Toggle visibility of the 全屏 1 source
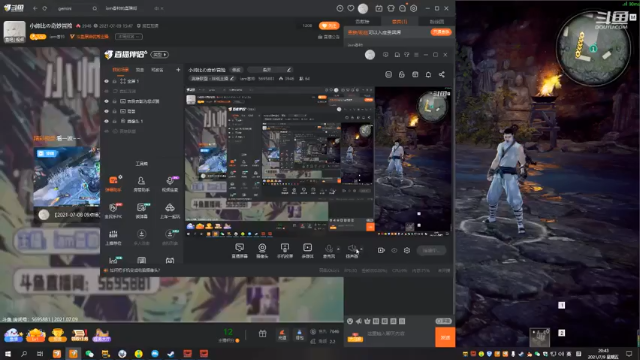The width and height of the screenshot is (640, 360). pyautogui.click(x=107, y=81)
